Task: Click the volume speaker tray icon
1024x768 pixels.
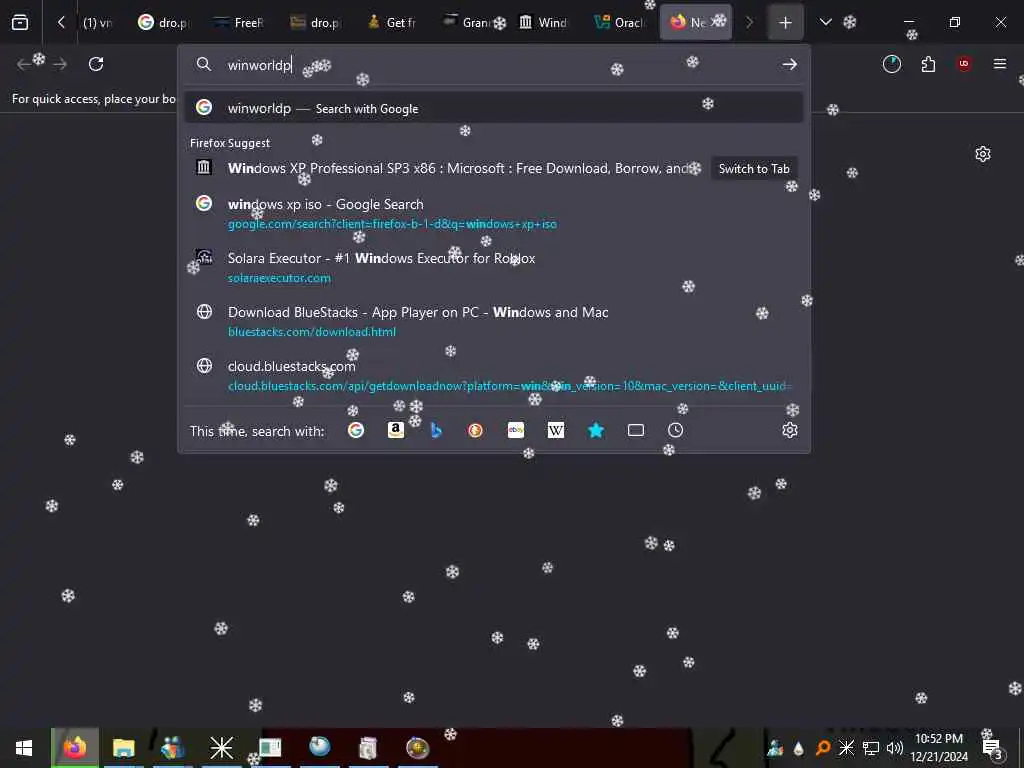Action: [x=894, y=748]
